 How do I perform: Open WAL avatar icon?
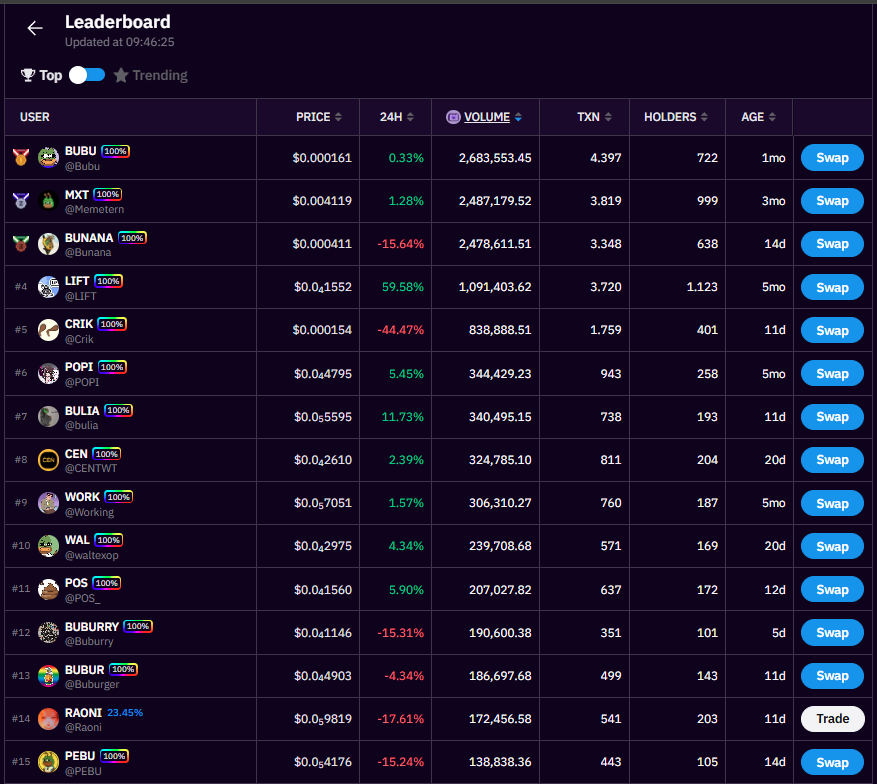coord(48,546)
